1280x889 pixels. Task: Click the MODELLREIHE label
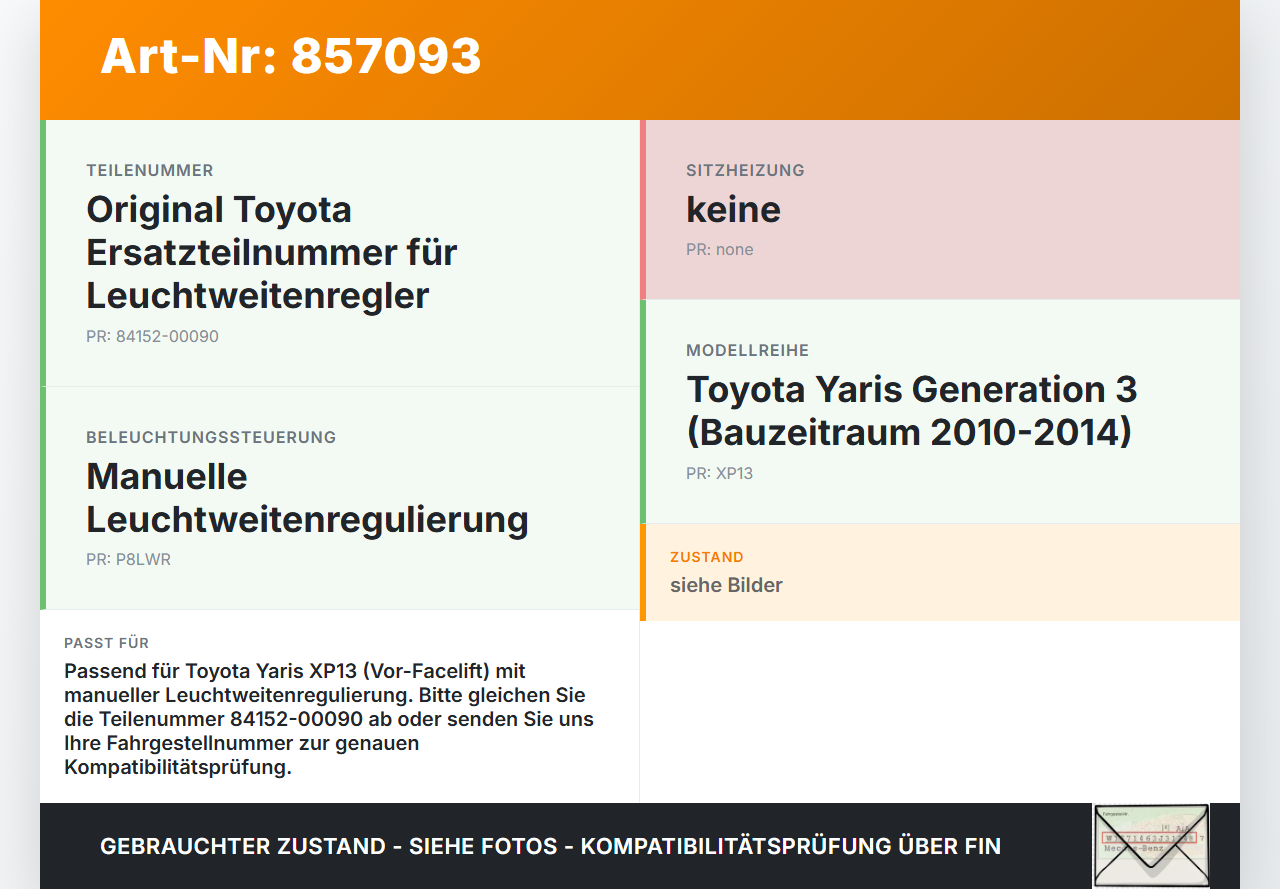click(x=747, y=350)
